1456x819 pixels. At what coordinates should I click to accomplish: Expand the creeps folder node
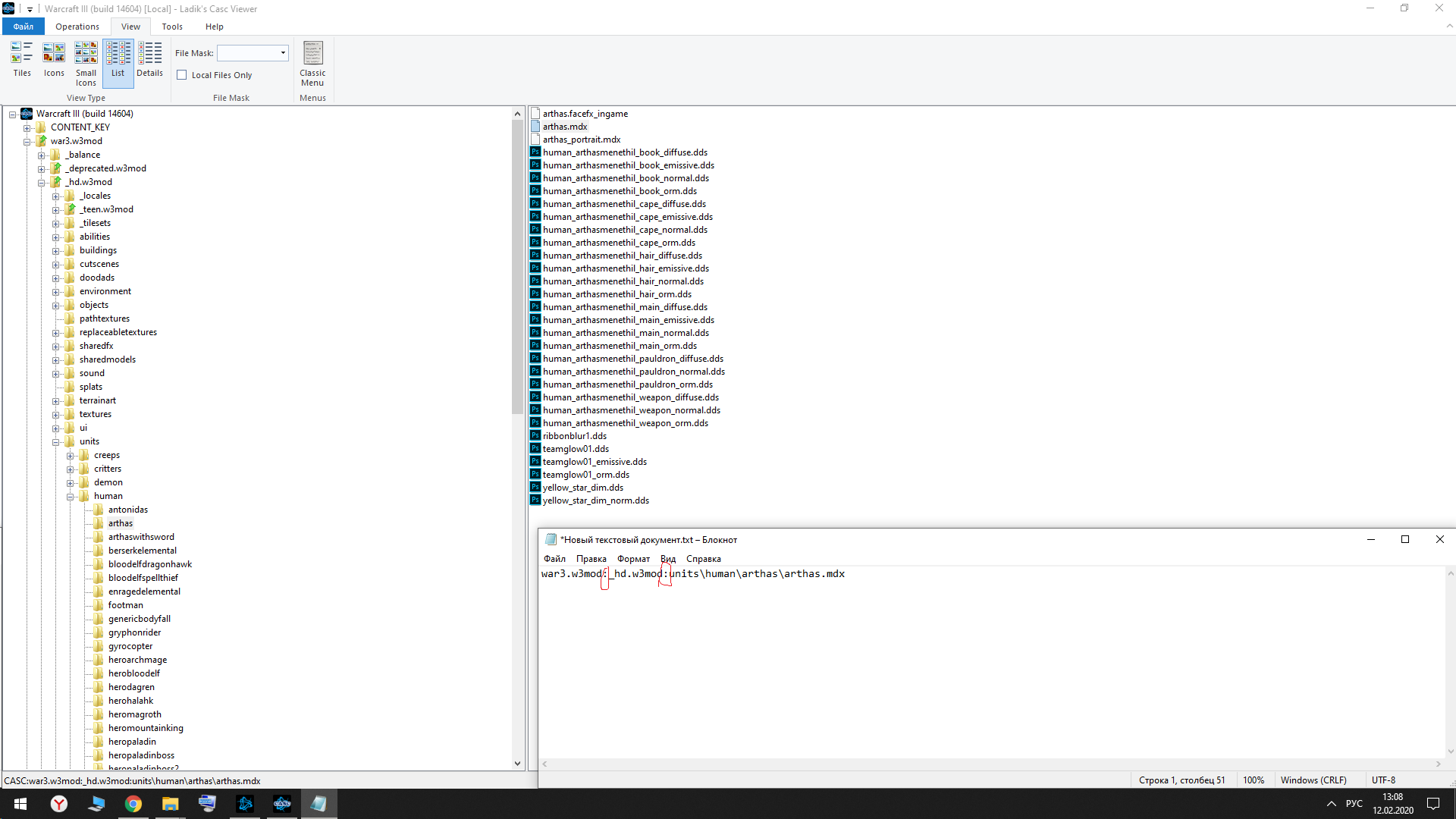point(71,456)
